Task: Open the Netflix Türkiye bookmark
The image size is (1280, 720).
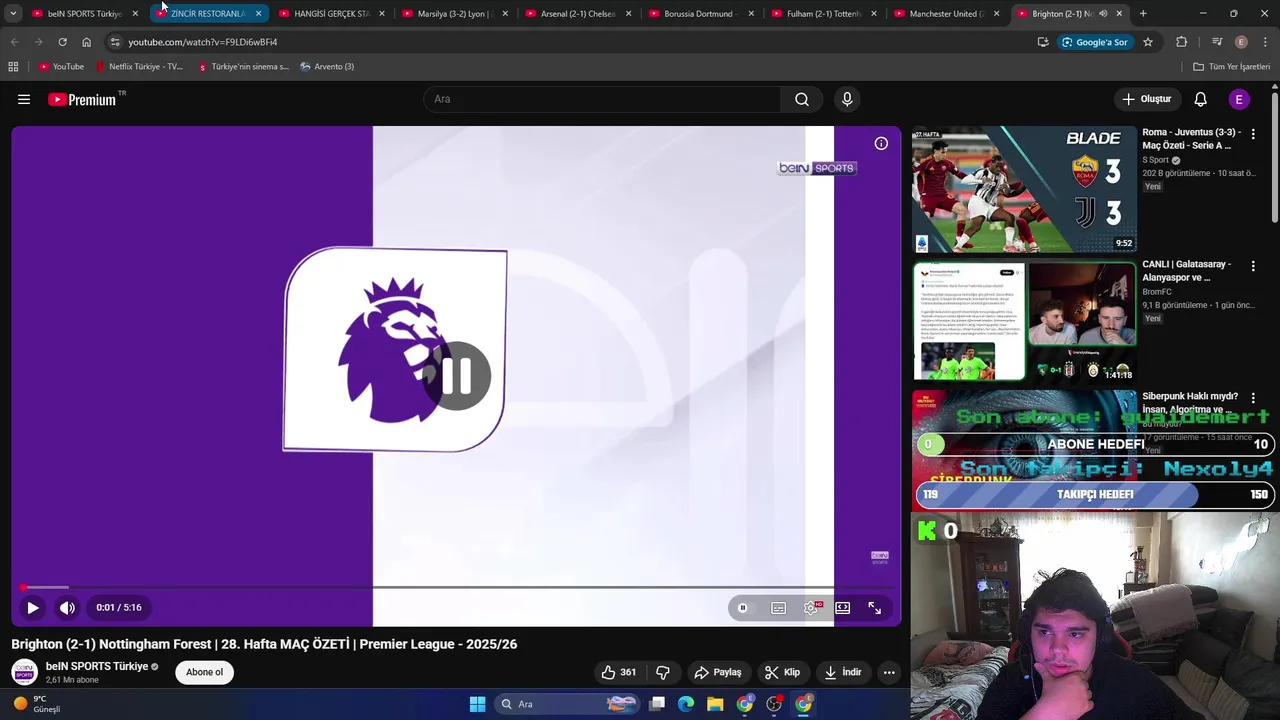Action: click(140, 66)
